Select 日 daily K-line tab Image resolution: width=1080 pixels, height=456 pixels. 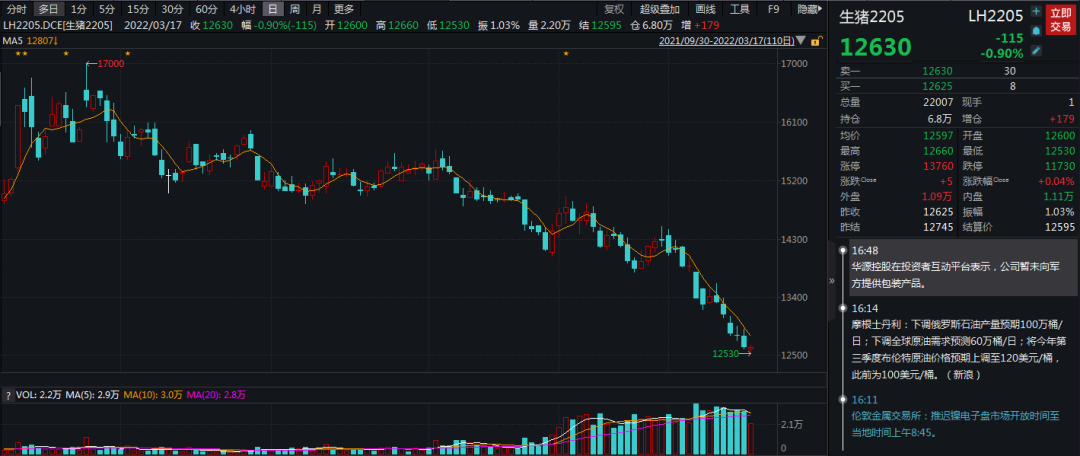pos(273,10)
